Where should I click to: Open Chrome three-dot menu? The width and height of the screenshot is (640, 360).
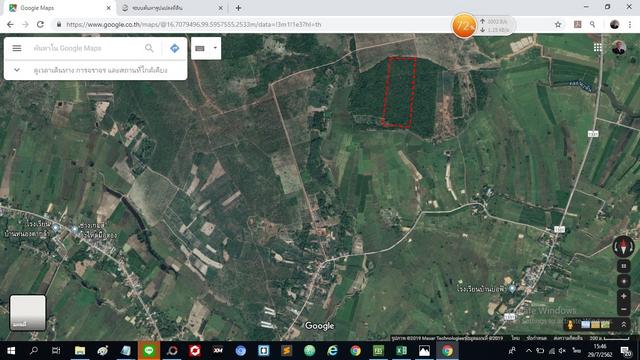click(x=629, y=24)
